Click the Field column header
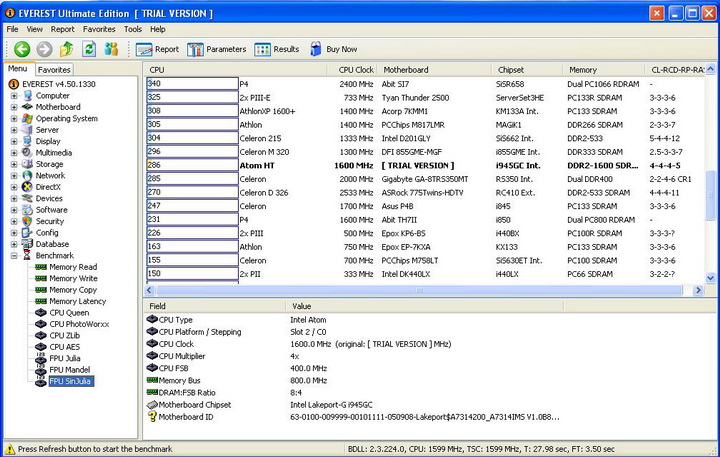The width and height of the screenshot is (720, 457). 214,306
